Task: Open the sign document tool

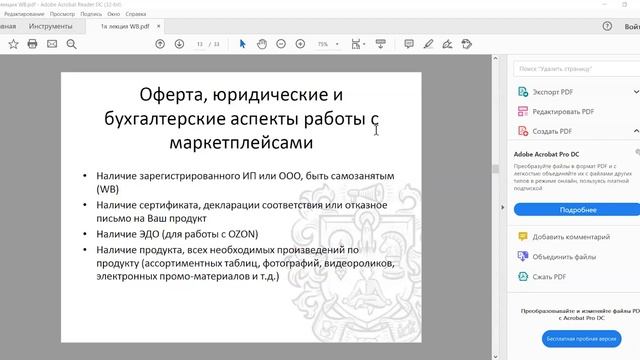Action: click(x=447, y=44)
